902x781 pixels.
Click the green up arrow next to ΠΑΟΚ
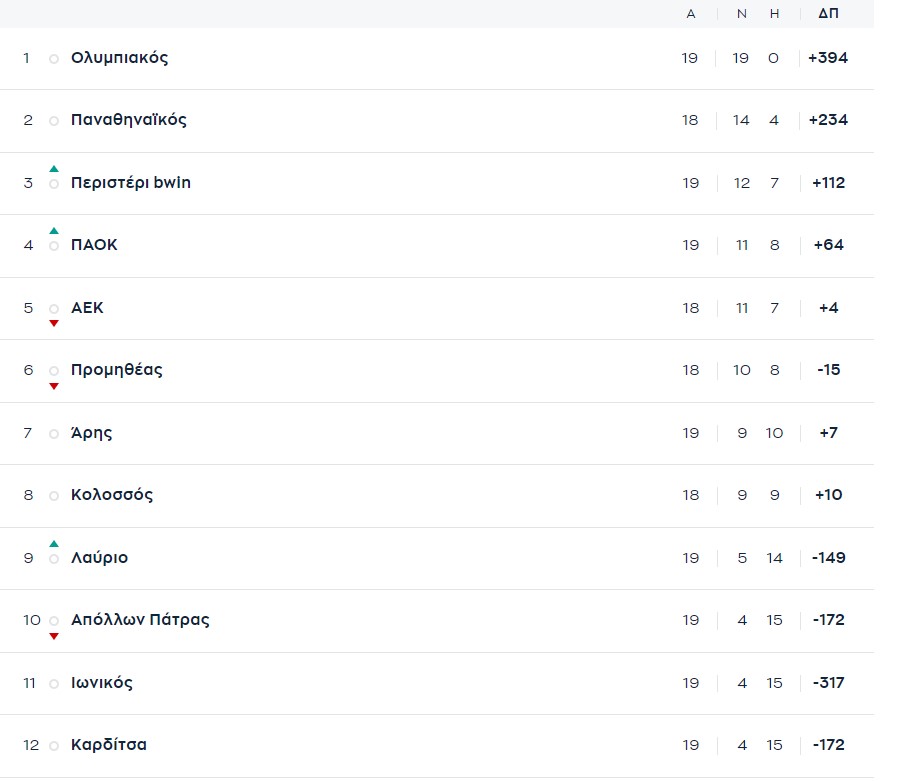click(54, 231)
